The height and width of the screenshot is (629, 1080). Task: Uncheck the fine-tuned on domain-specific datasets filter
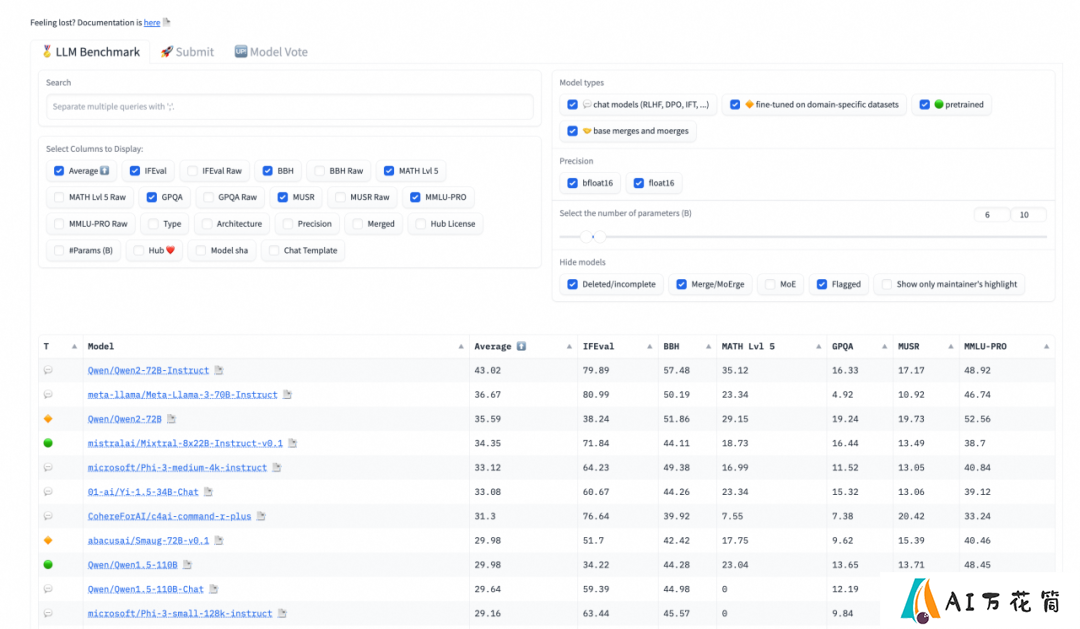point(735,105)
